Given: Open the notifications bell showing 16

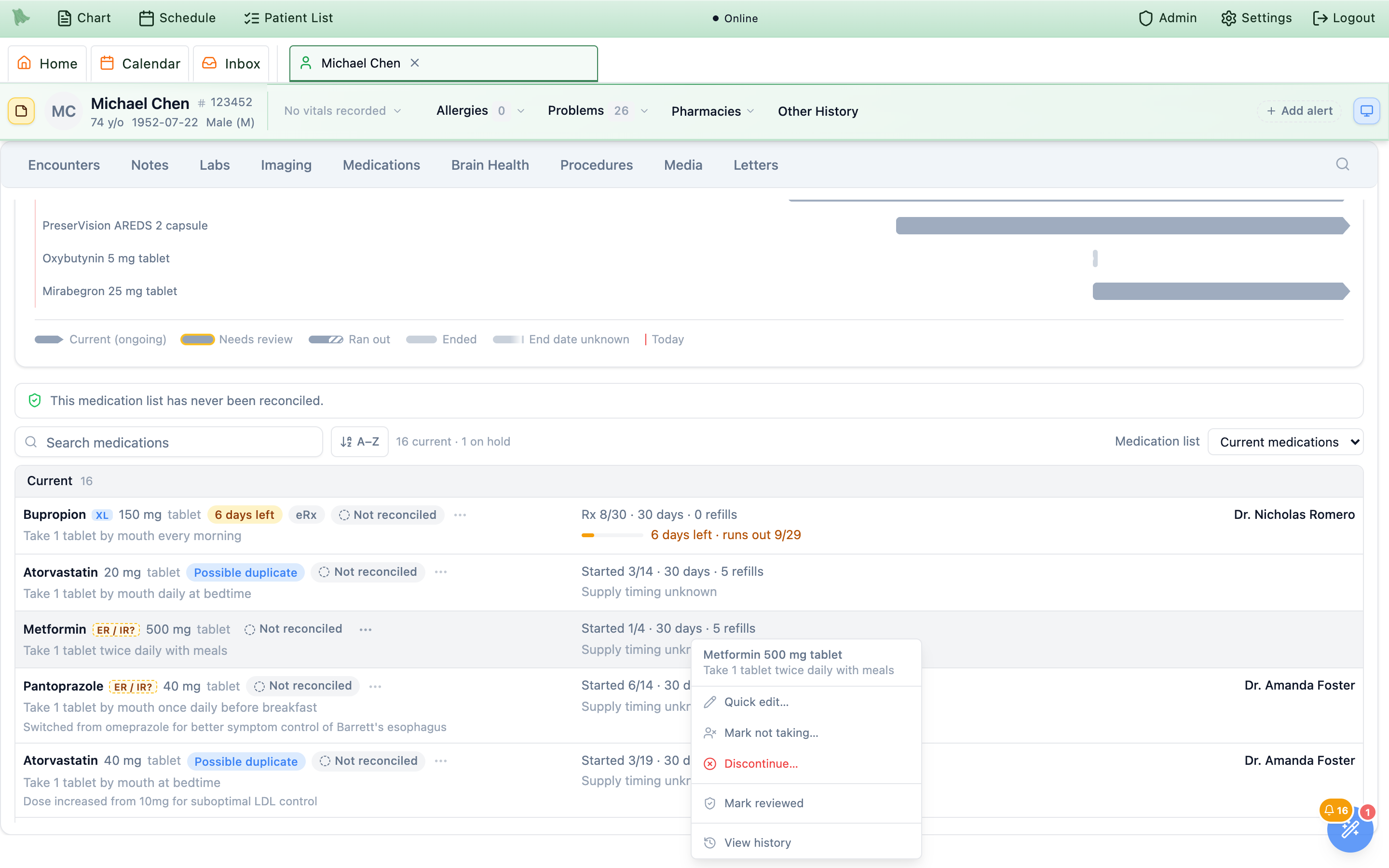Looking at the screenshot, I should (1335, 811).
